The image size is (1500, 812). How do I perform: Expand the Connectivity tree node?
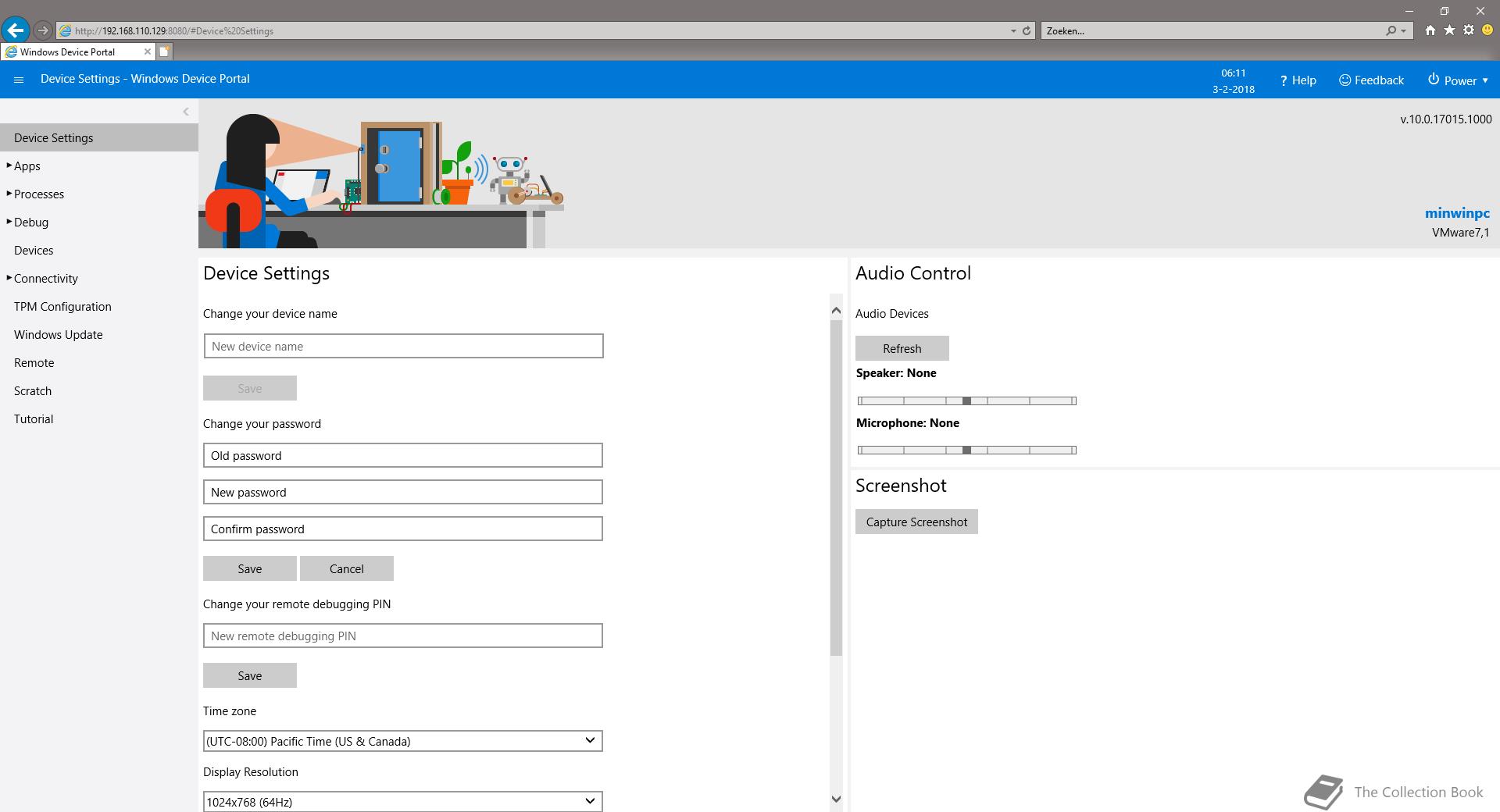pos(9,278)
